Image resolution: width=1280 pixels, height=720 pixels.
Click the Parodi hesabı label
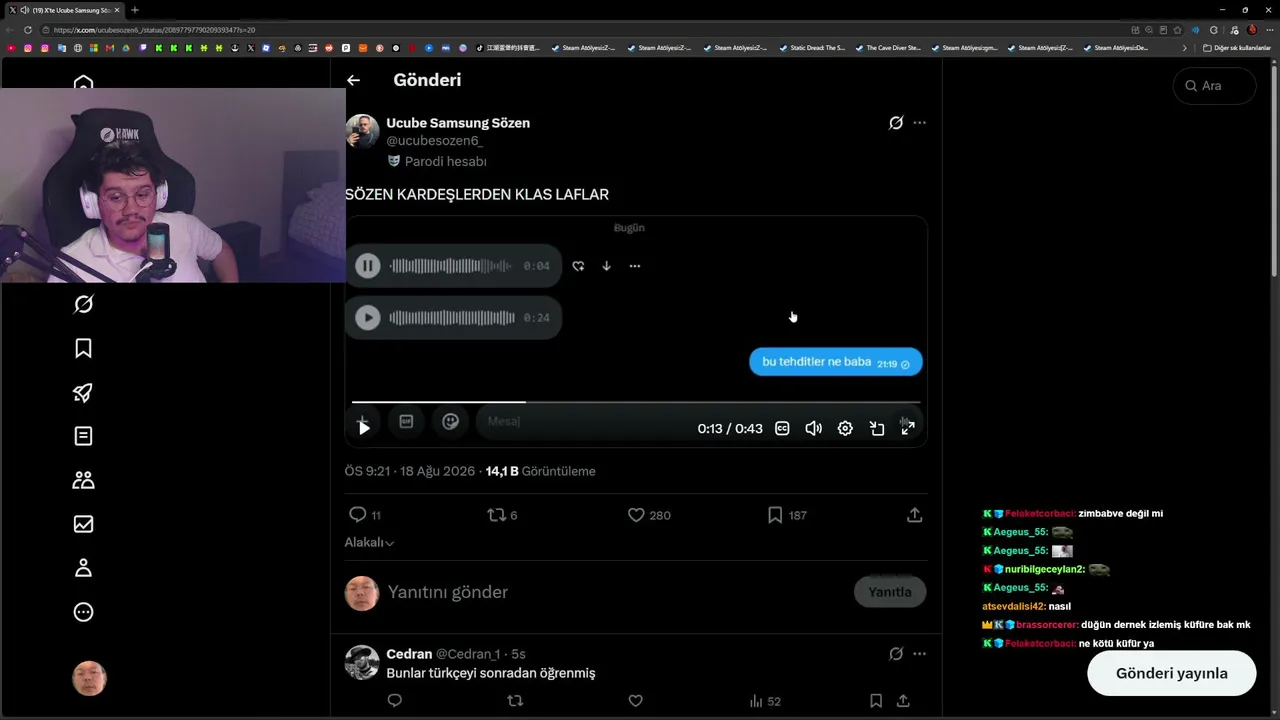point(437,161)
